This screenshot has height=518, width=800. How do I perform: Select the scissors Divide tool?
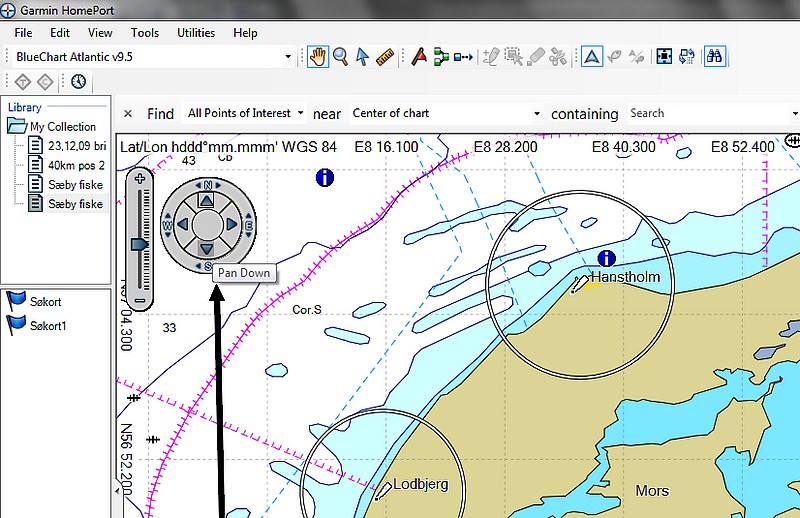pos(558,57)
